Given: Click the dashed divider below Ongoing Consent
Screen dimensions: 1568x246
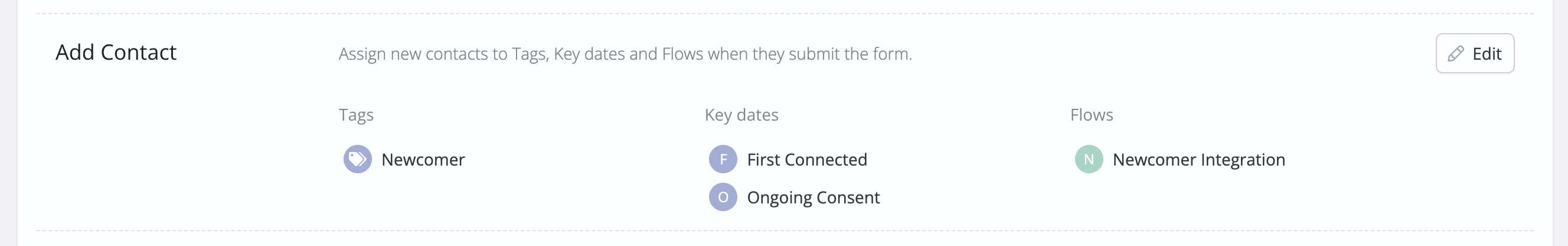Looking at the screenshot, I should click(x=785, y=230).
